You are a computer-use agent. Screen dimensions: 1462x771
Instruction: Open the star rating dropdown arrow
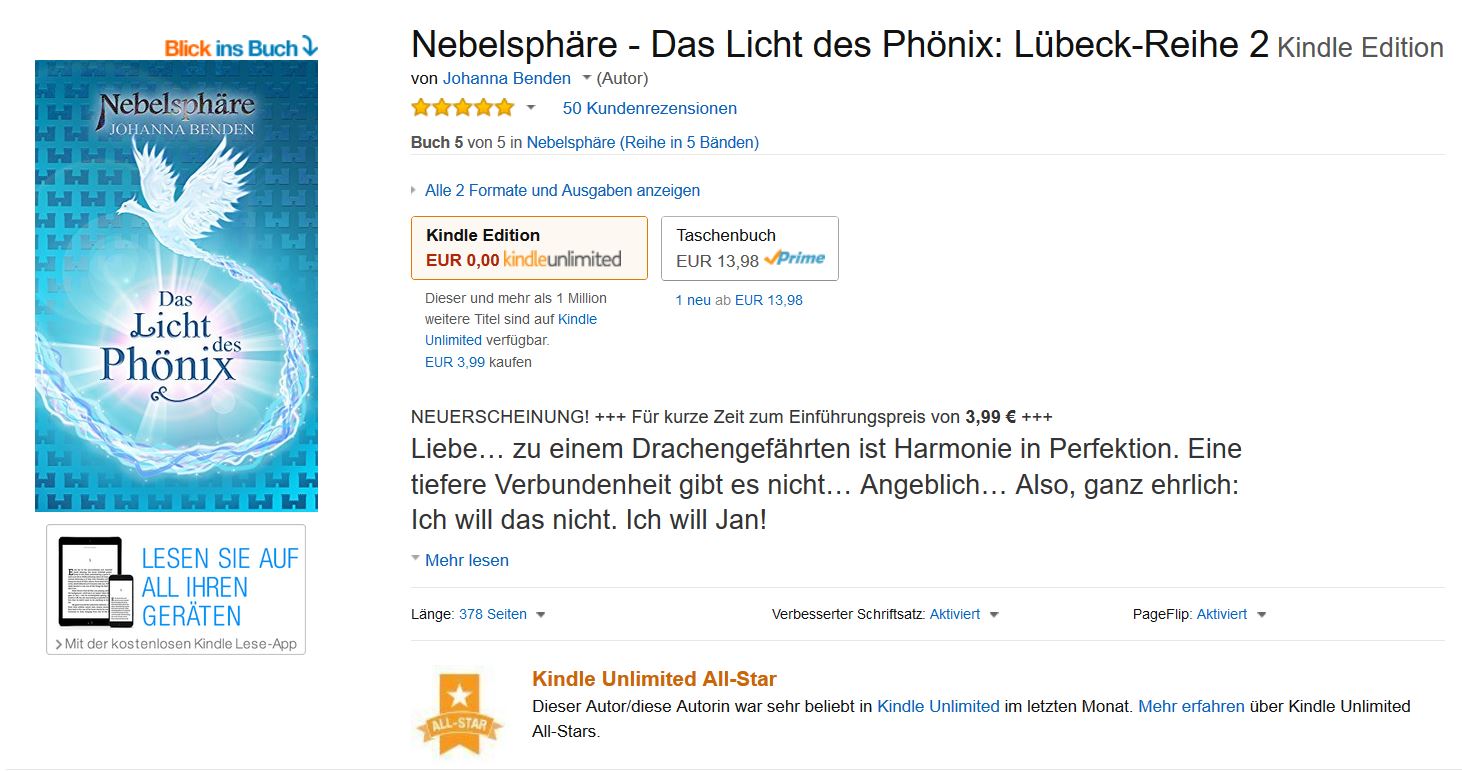[x=531, y=108]
